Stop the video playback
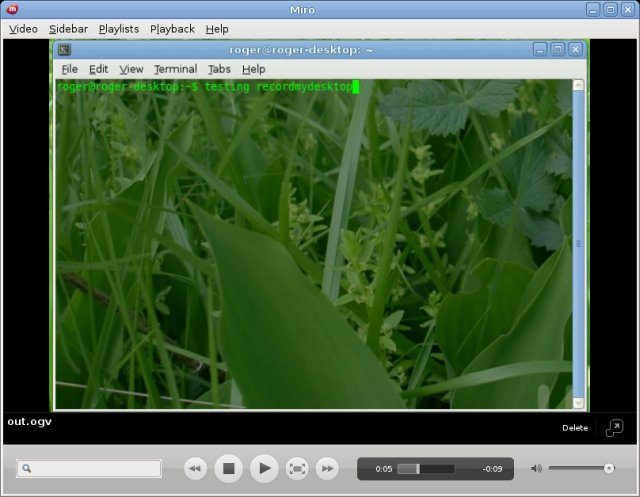 [x=229, y=468]
